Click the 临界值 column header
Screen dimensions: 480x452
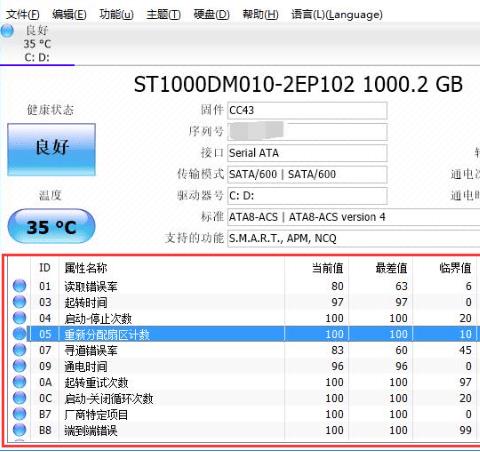click(x=445, y=268)
